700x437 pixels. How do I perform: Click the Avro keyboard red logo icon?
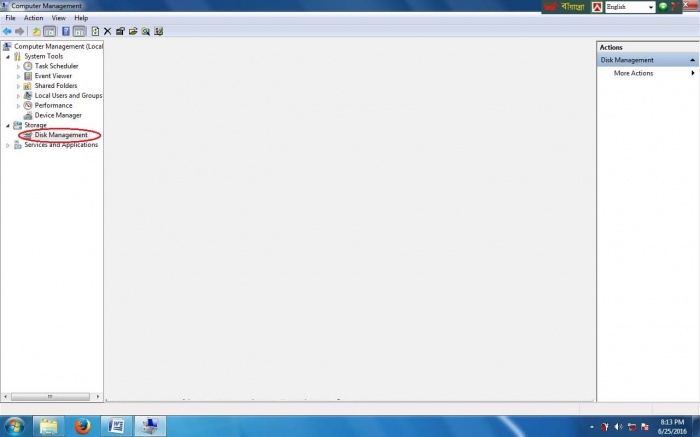(x=551, y=7)
